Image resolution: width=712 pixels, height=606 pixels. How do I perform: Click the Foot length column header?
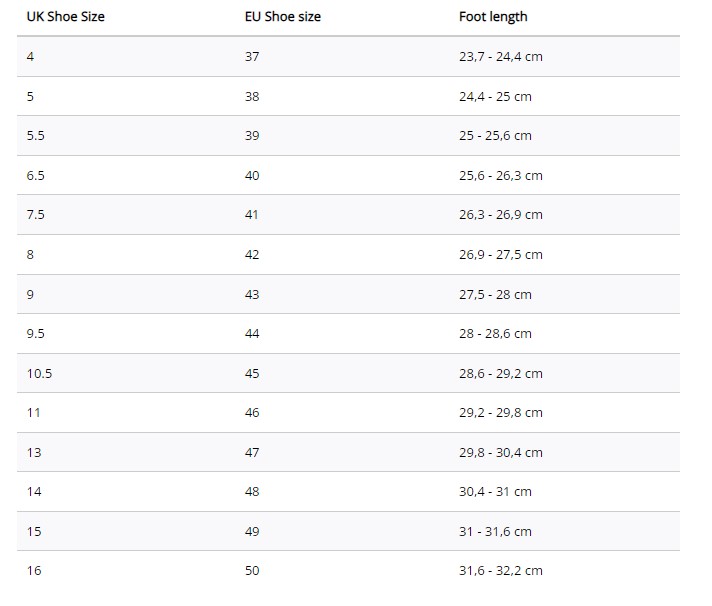pyautogui.click(x=493, y=17)
